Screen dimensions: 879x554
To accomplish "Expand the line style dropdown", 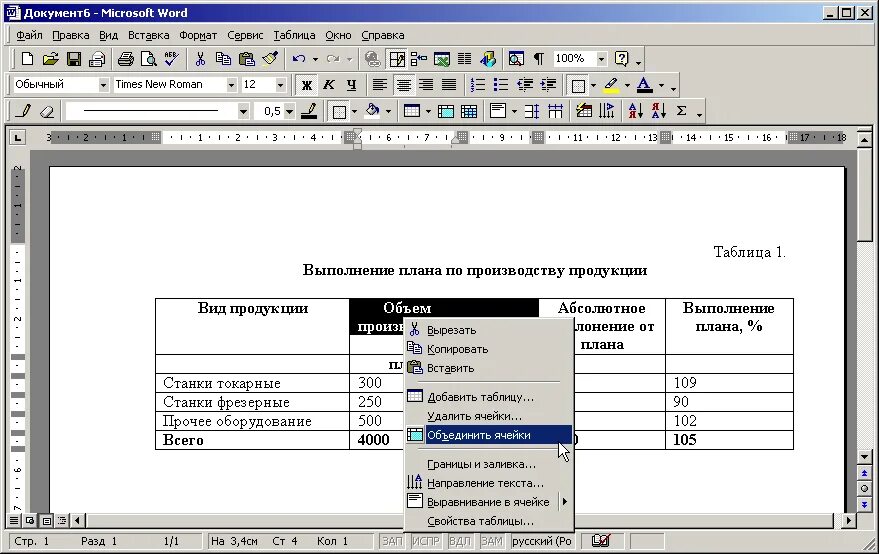I will 243,111.
